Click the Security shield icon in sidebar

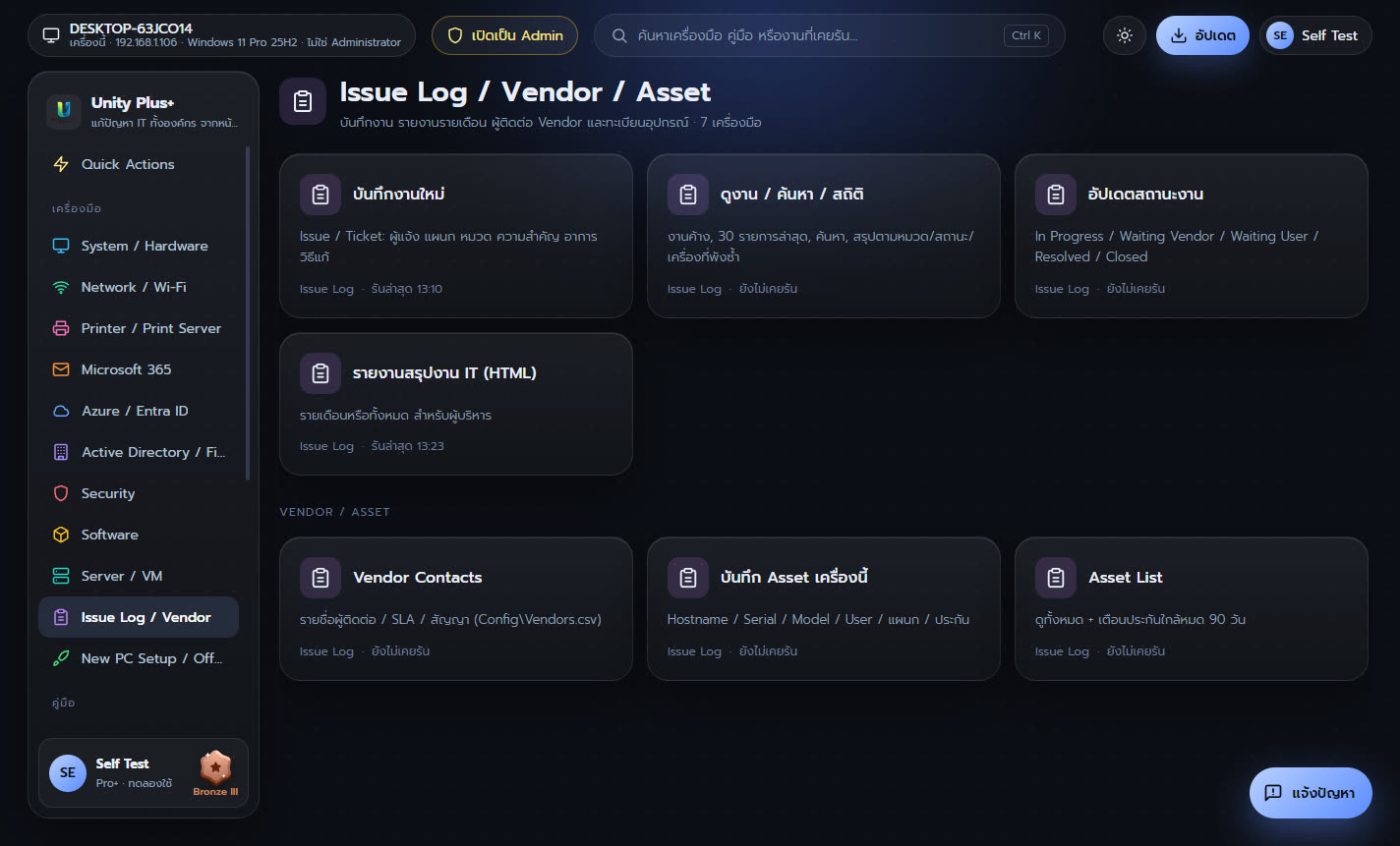click(x=61, y=493)
